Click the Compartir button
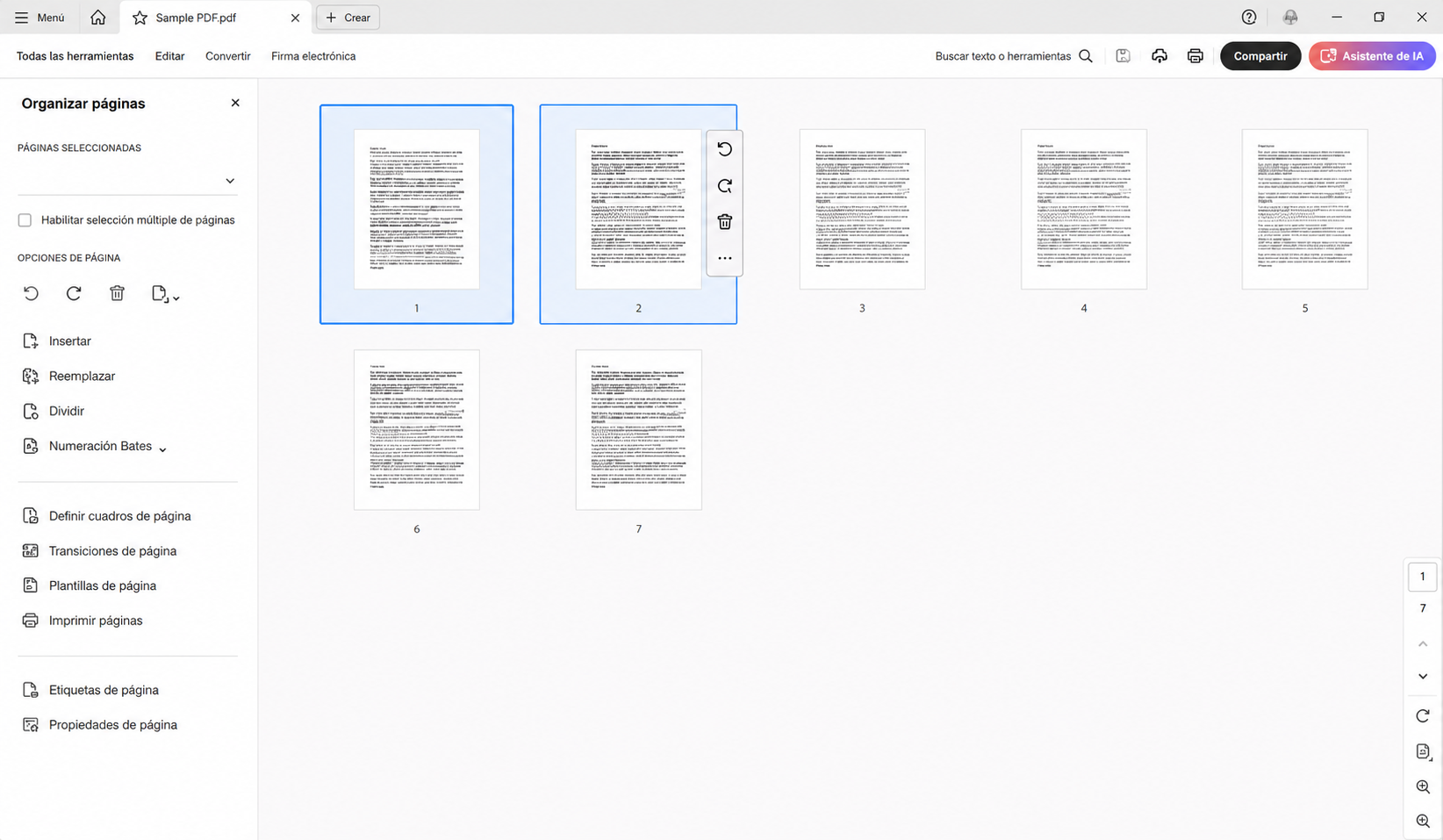 [1260, 56]
